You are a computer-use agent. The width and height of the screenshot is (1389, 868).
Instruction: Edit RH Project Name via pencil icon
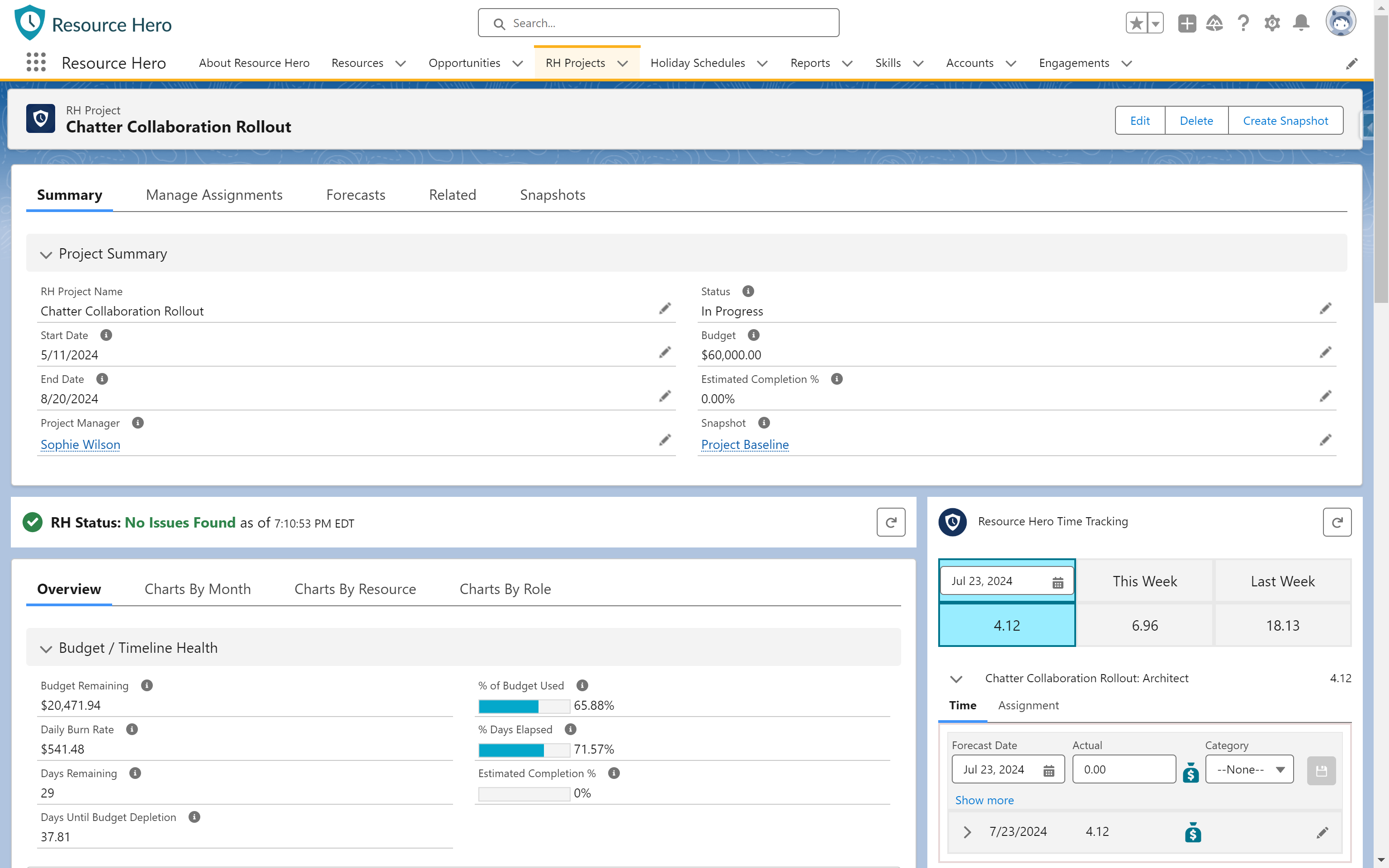(665, 309)
